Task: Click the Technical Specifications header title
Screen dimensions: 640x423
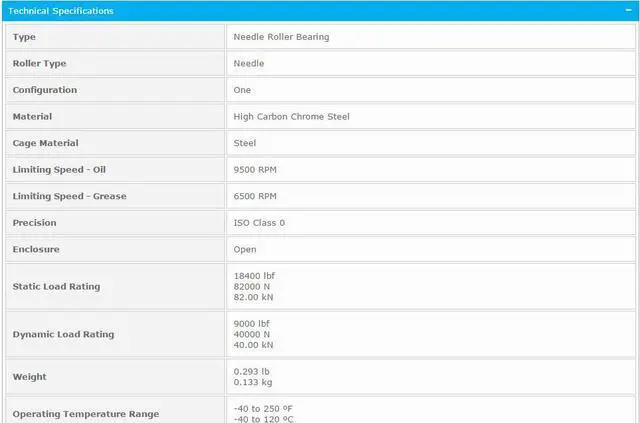Action: tap(61, 11)
